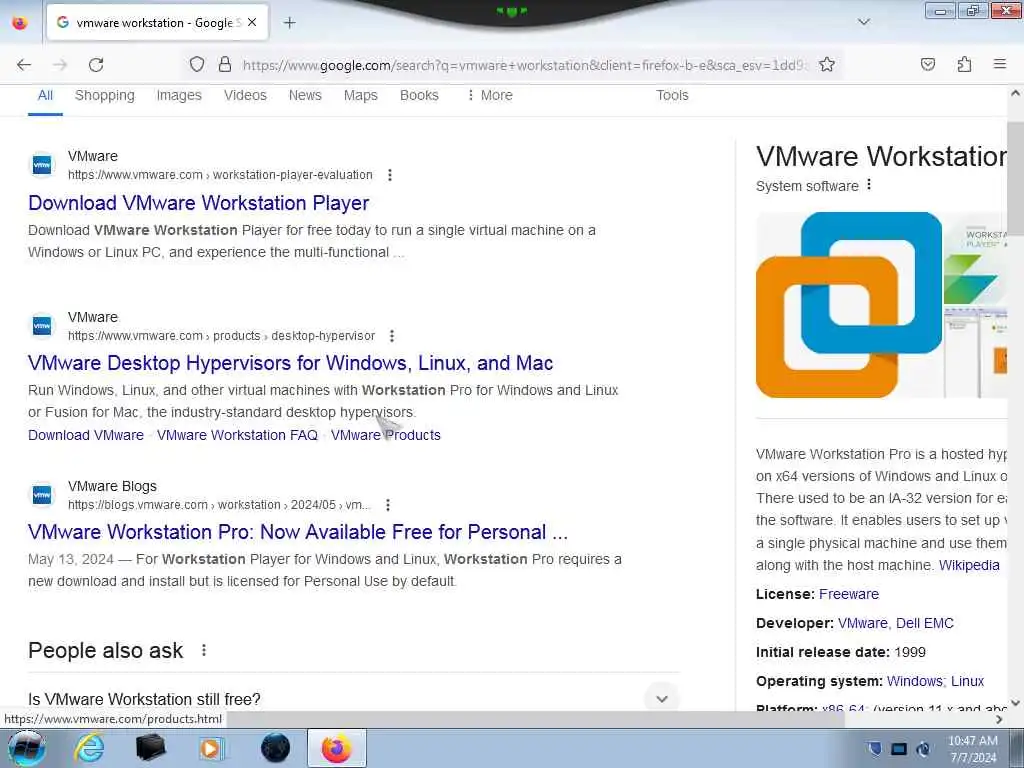Screen dimensions: 1024x768
Task: Open the three-dot menu beside System software
Action: (869, 185)
